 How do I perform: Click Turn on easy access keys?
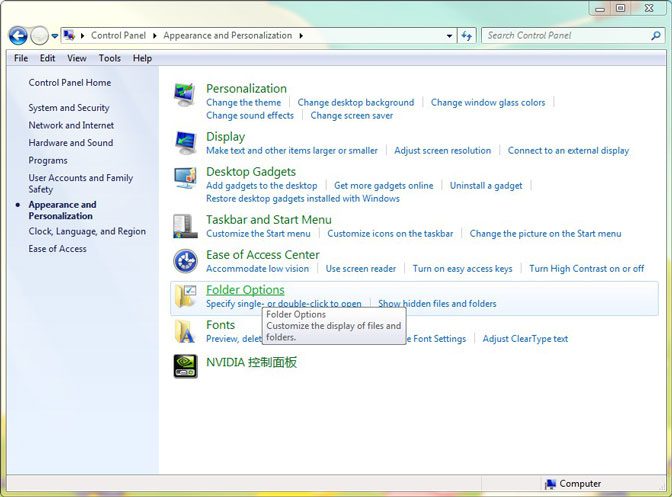coord(462,269)
